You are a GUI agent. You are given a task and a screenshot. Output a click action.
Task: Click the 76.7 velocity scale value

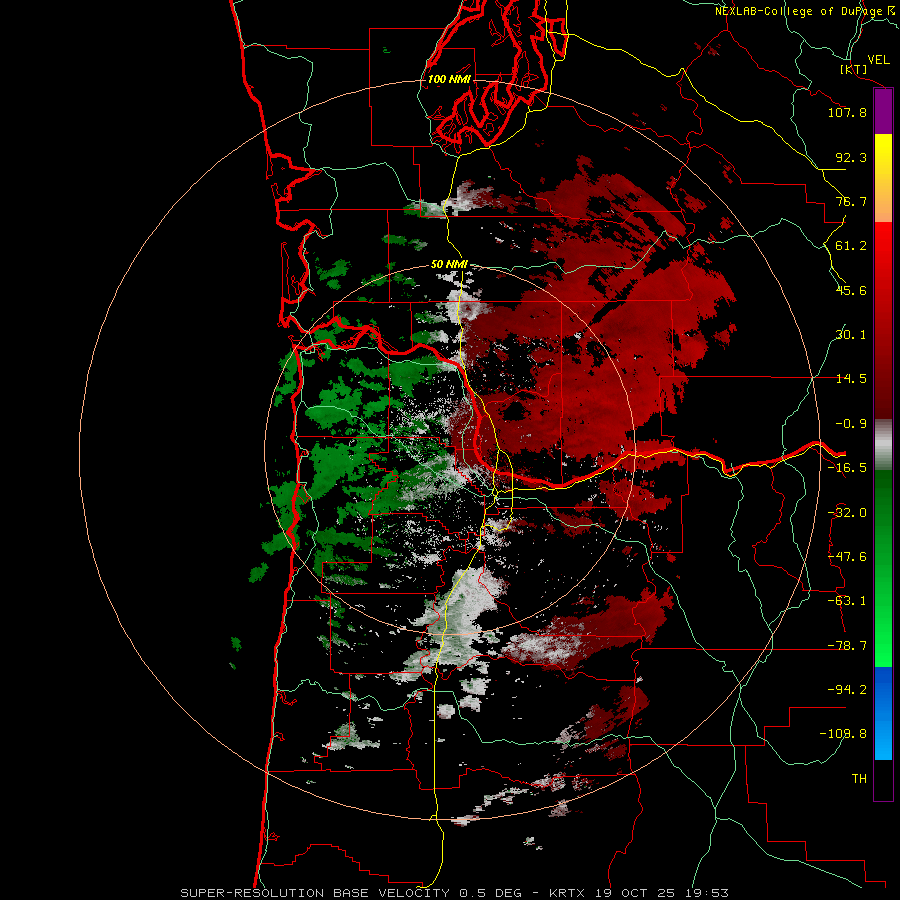pos(851,201)
